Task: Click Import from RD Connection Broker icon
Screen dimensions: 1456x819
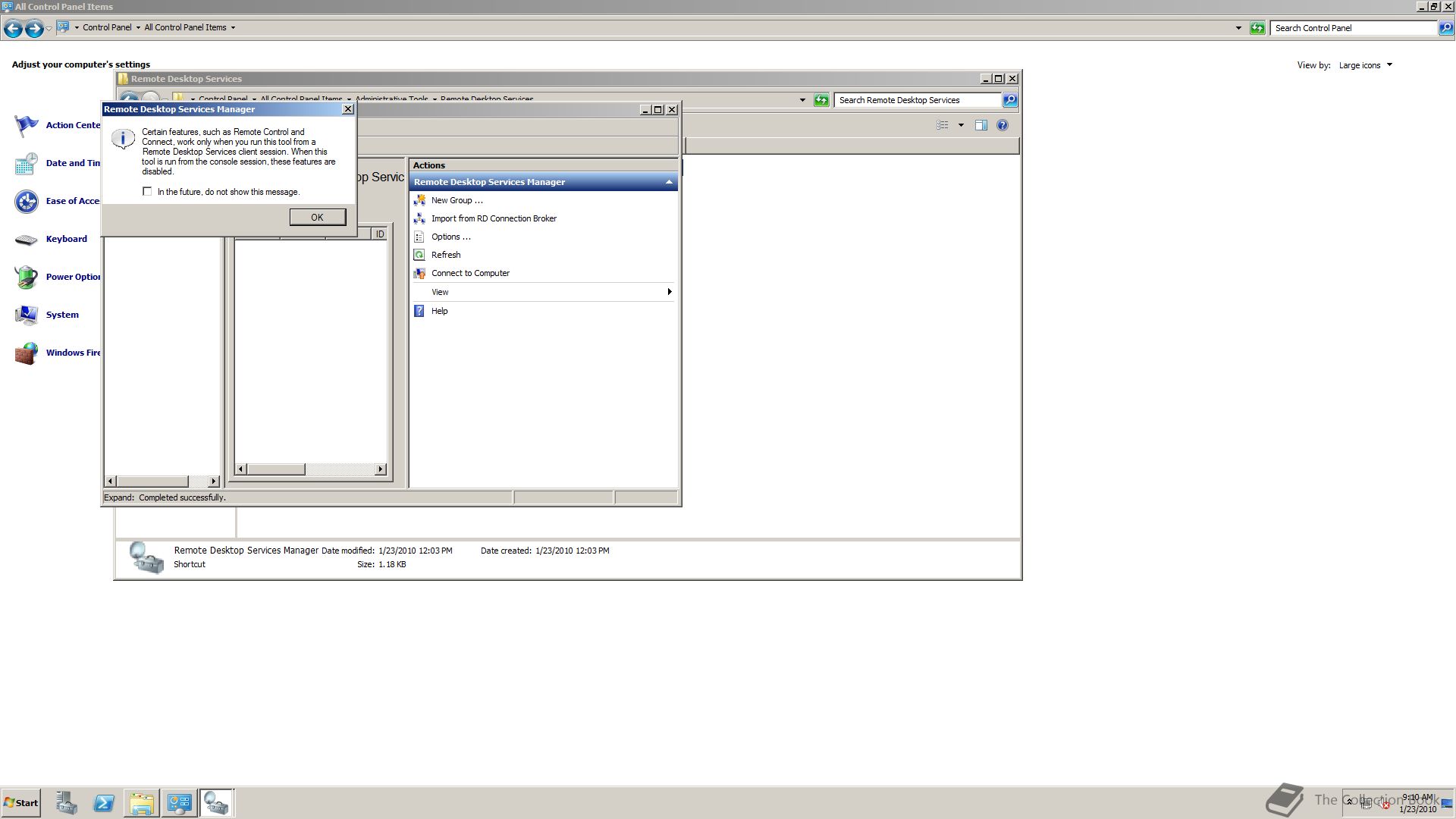Action: 419,218
